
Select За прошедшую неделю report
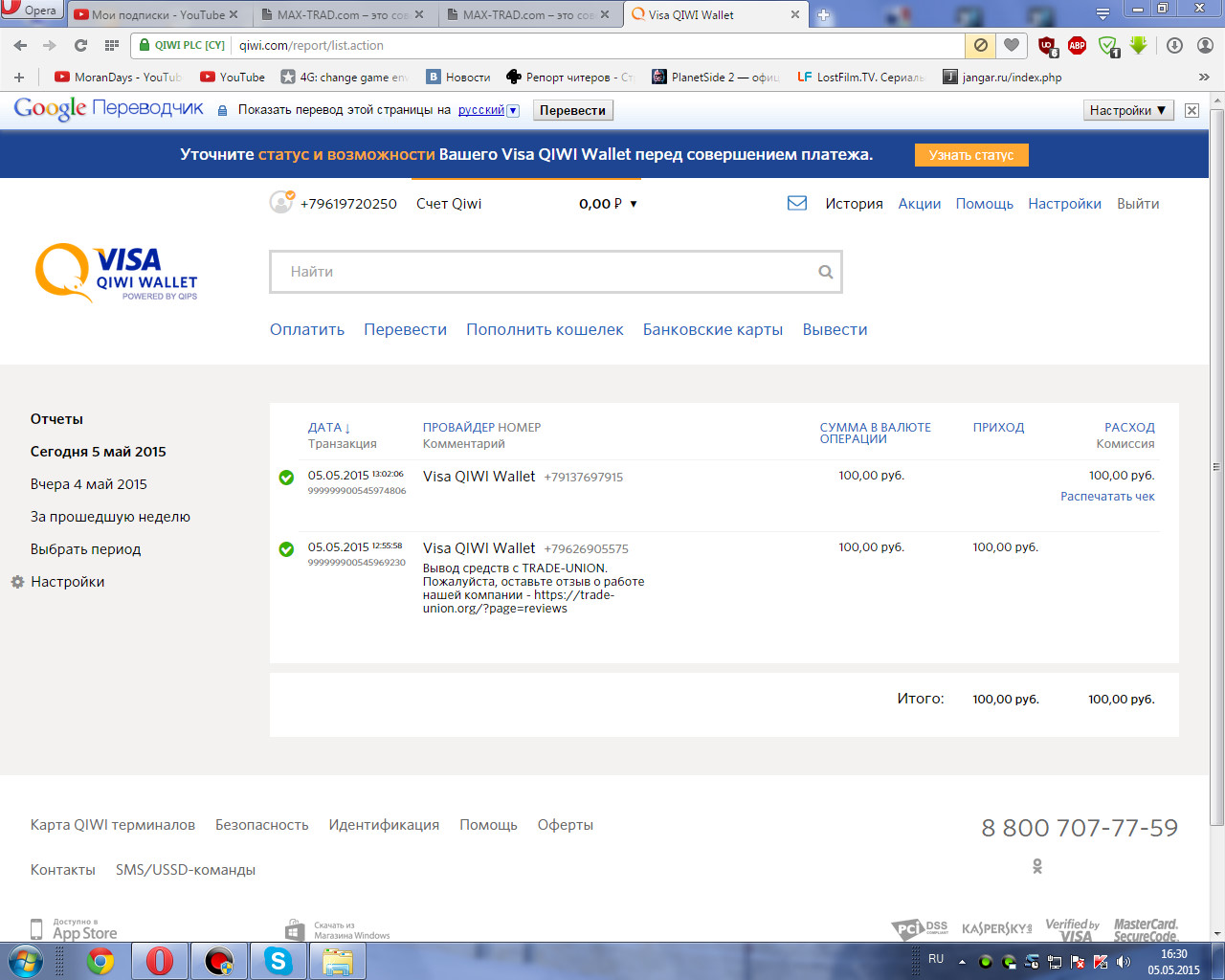(x=110, y=517)
